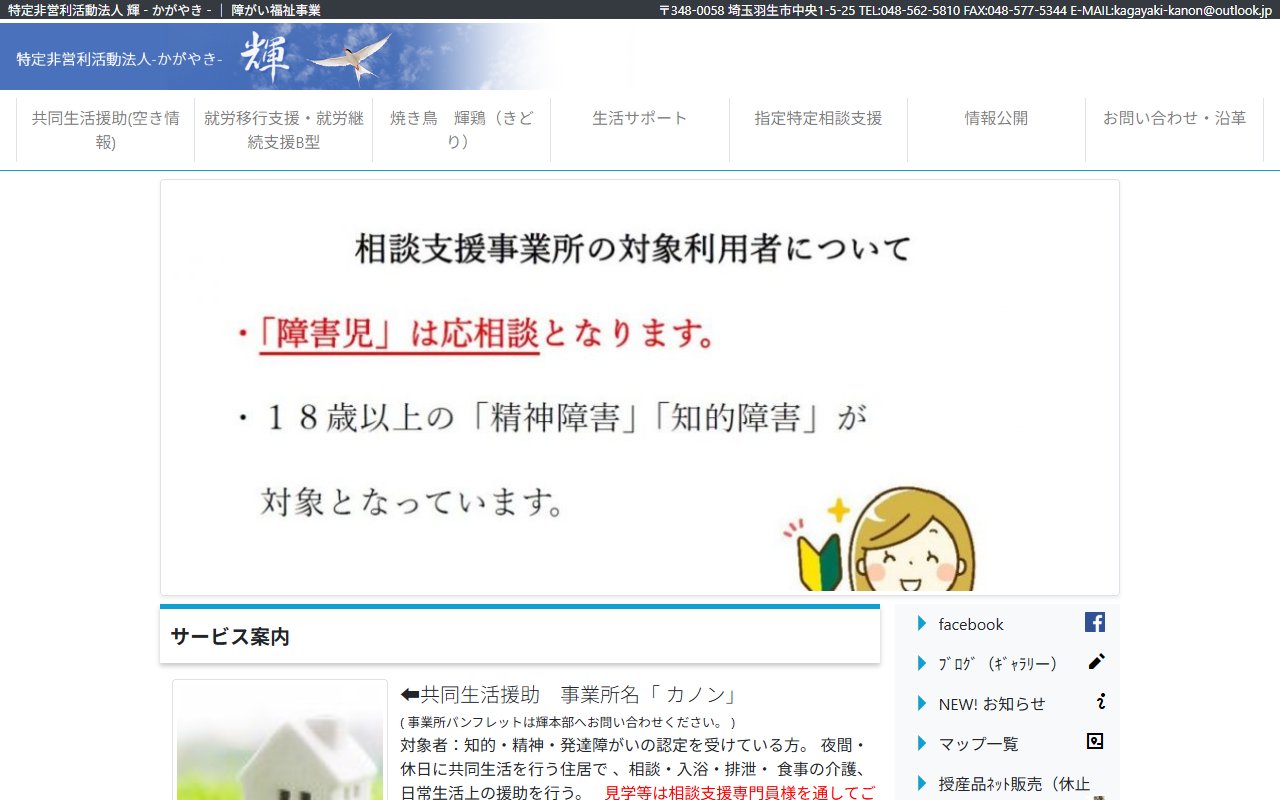This screenshot has height=800, width=1280.
Task: Click 特定非営利活動法人-かがやき- header title
Action: point(119,59)
